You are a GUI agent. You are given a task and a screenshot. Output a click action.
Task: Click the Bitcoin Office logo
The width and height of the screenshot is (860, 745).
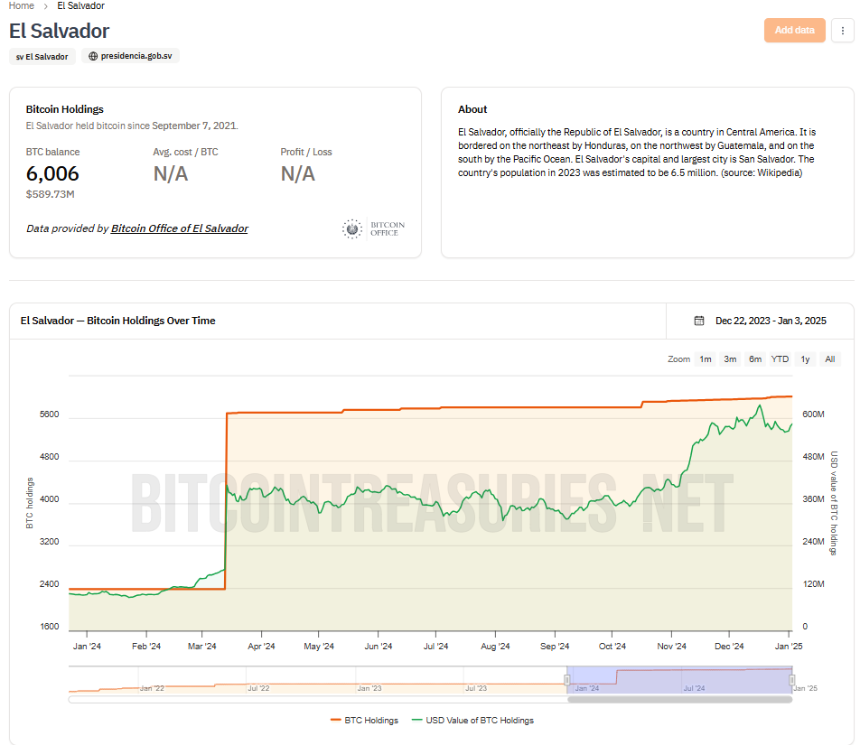tap(374, 229)
